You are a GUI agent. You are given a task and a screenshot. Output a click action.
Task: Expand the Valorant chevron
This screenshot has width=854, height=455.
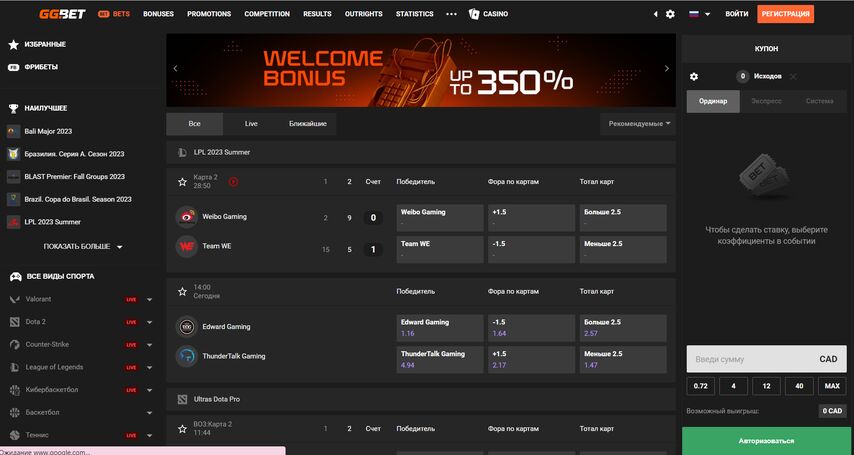pyautogui.click(x=149, y=300)
